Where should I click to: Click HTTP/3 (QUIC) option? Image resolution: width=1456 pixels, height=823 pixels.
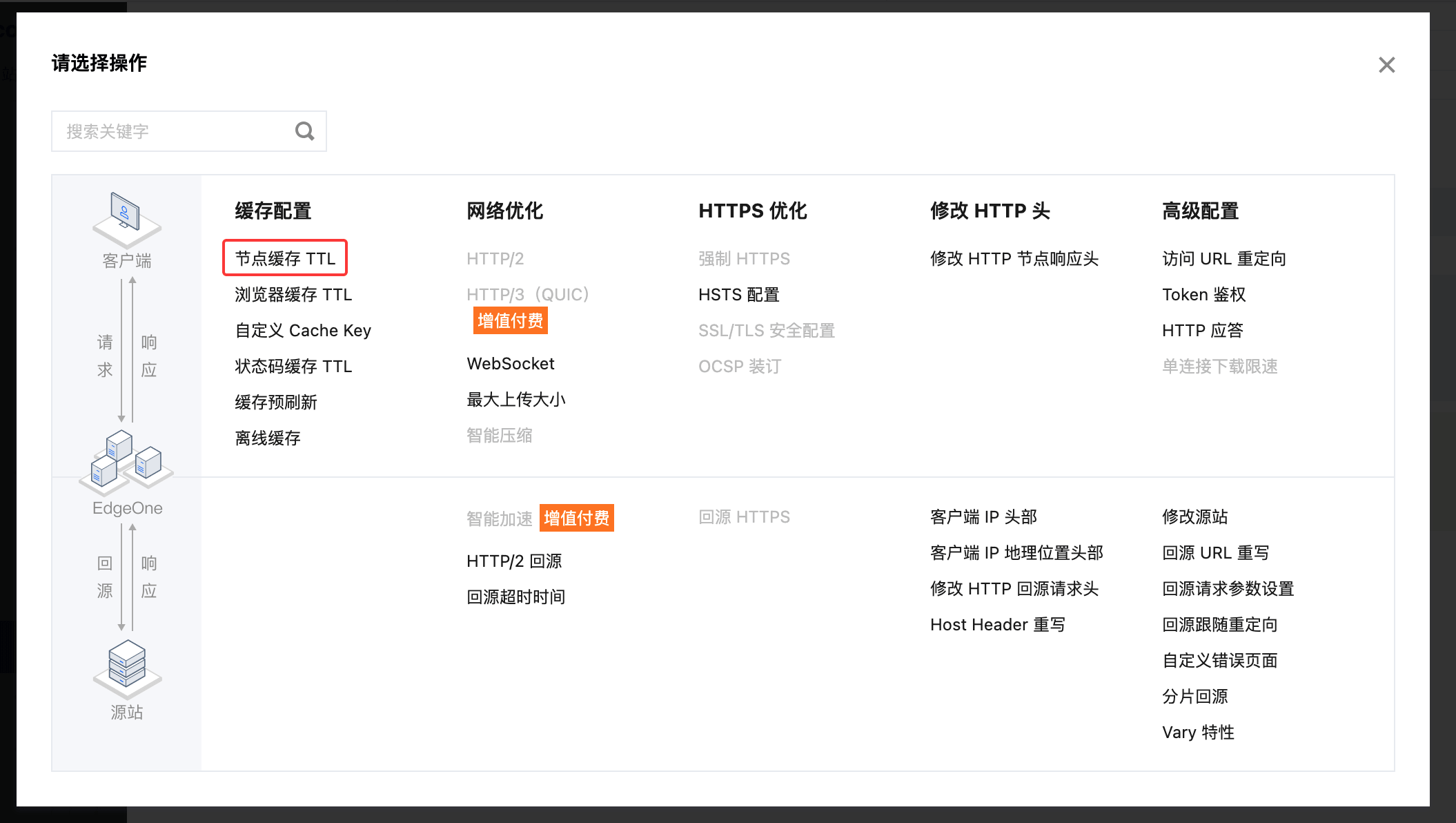point(528,295)
